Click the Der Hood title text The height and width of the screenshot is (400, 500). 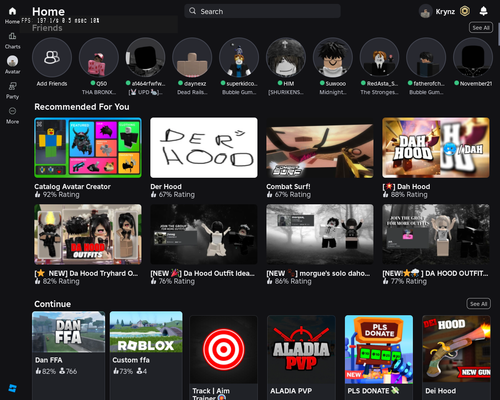pos(166,187)
